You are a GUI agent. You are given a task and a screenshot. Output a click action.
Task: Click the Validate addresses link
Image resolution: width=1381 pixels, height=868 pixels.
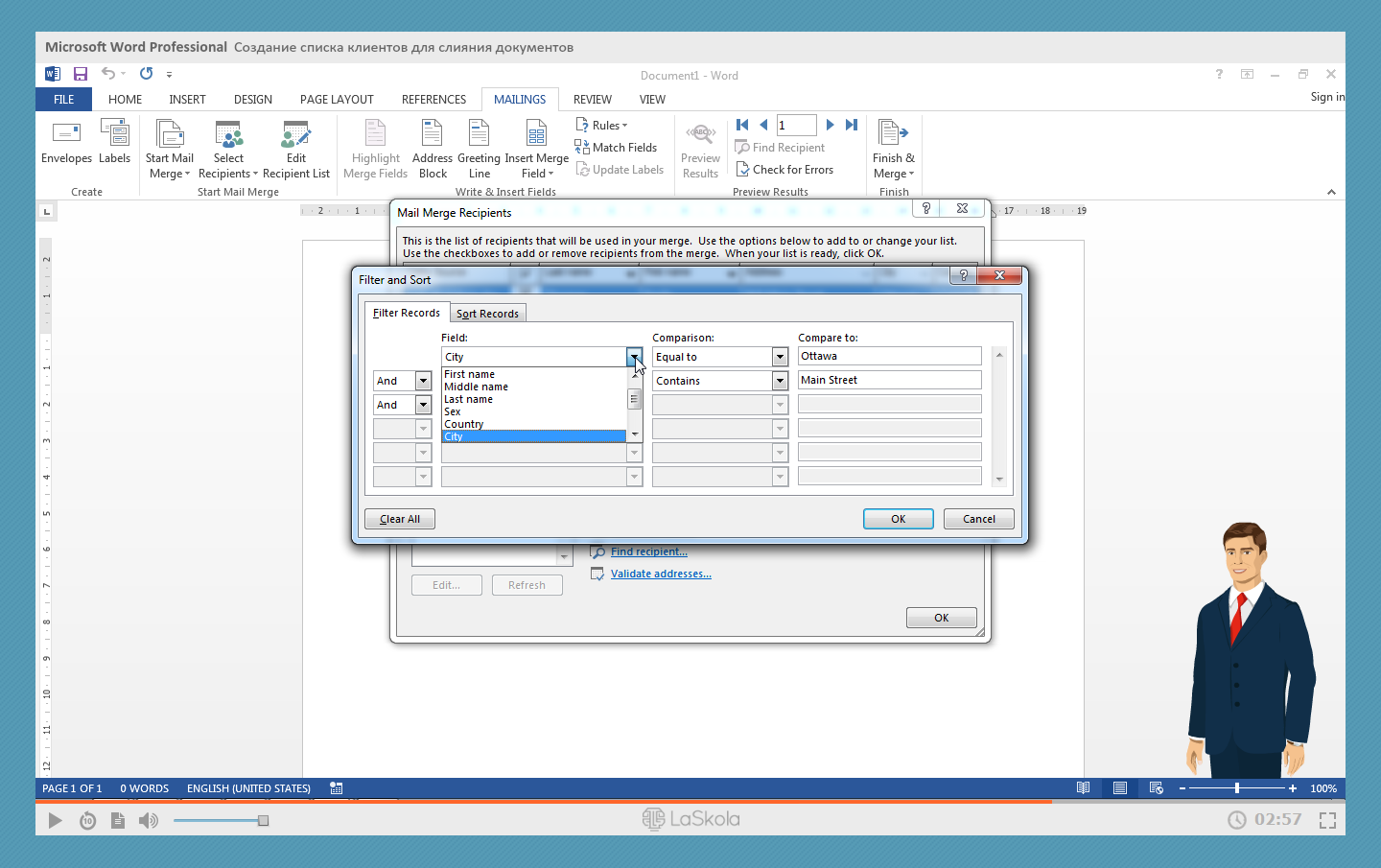coord(661,574)
